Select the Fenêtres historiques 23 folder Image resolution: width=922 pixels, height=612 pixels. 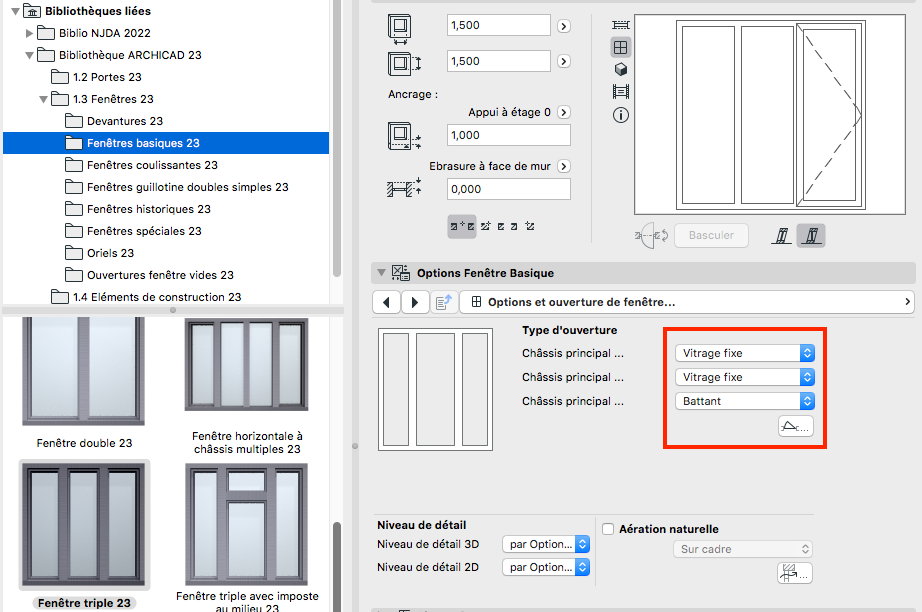point(166,209)
